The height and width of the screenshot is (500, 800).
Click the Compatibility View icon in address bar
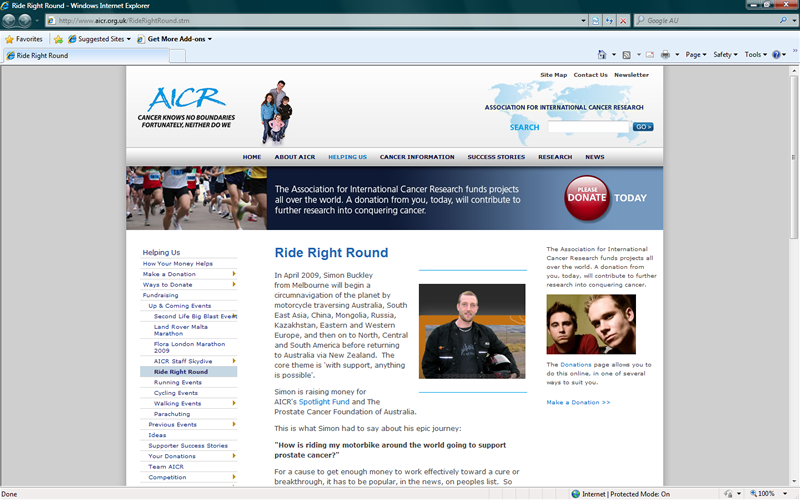tap(595, 20)
